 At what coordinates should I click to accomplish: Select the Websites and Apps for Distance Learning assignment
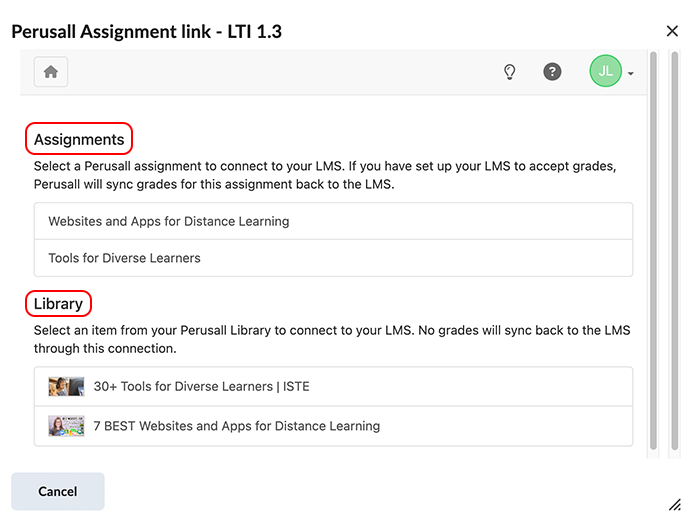pyautogui.click(x=169, y=221)
